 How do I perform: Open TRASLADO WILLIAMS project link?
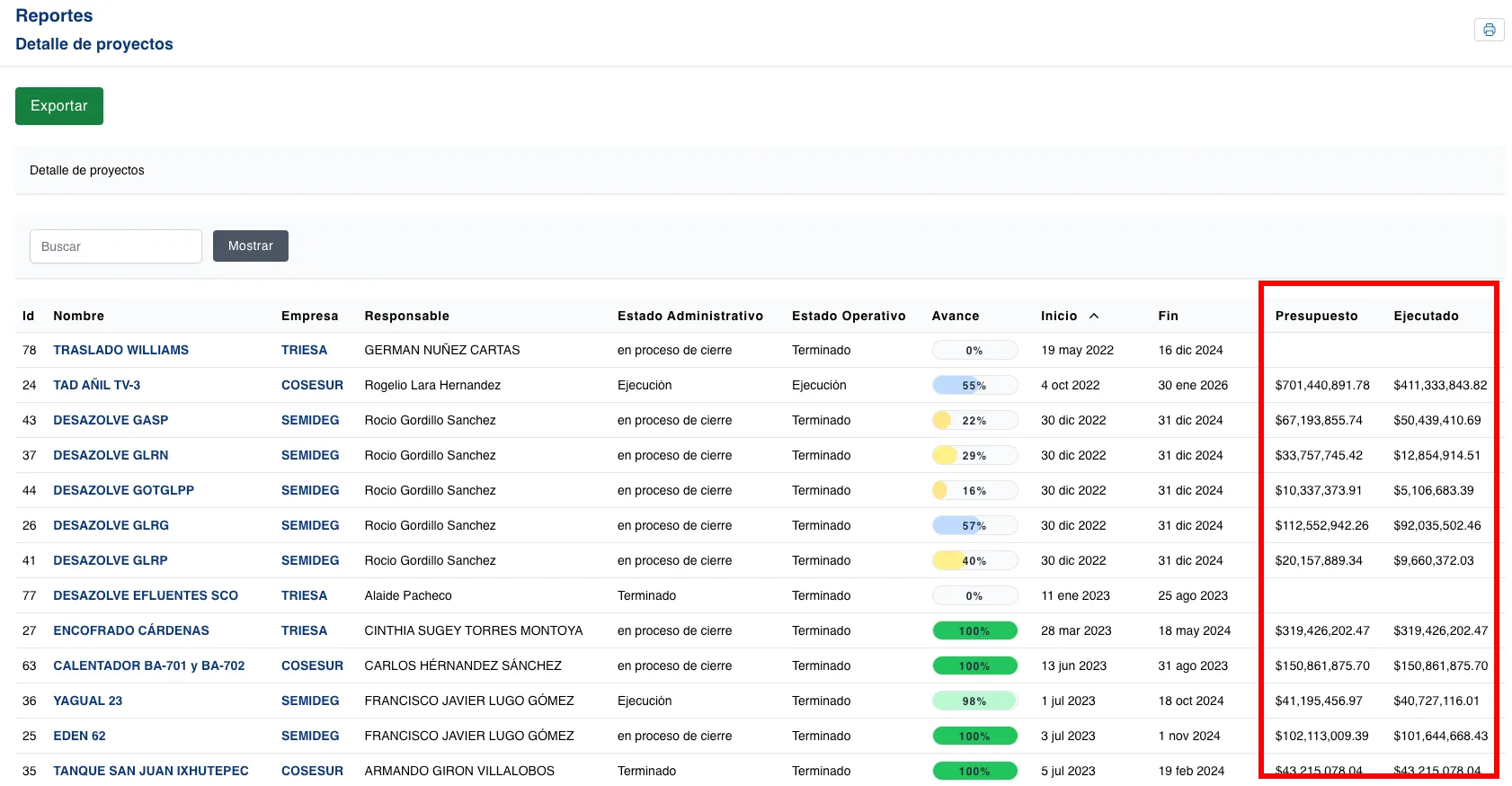(120, 350)
